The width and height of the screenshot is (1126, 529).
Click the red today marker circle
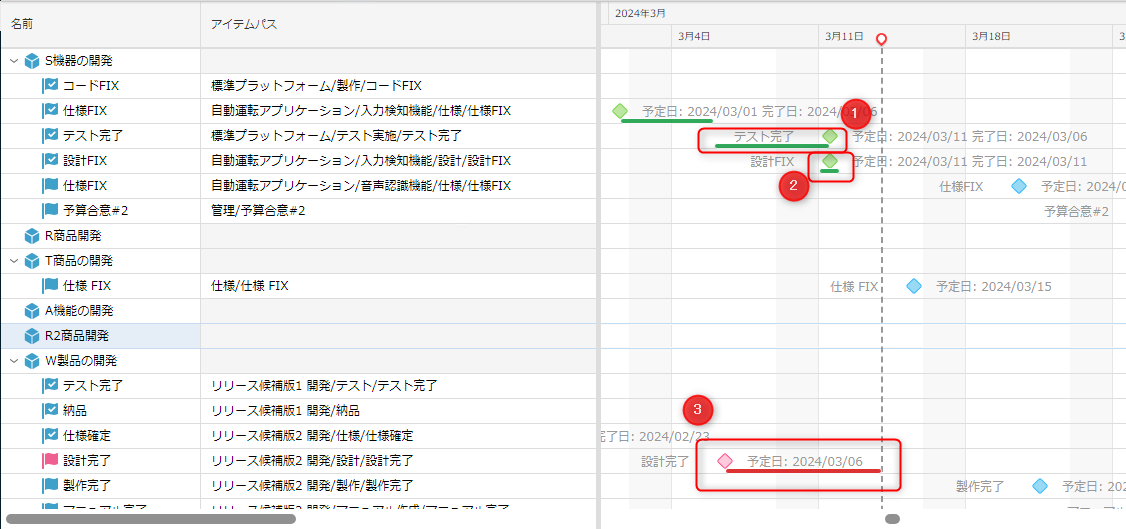click(881, 39)
